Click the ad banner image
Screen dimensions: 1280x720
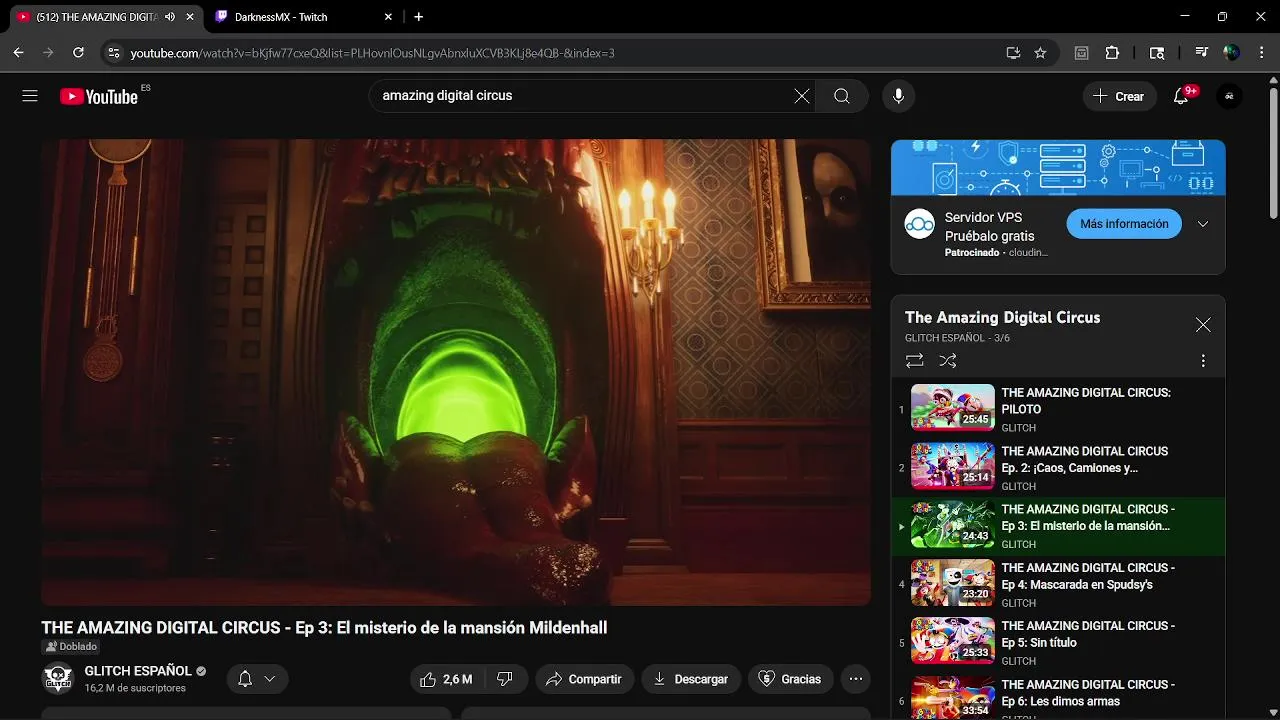1058,167
